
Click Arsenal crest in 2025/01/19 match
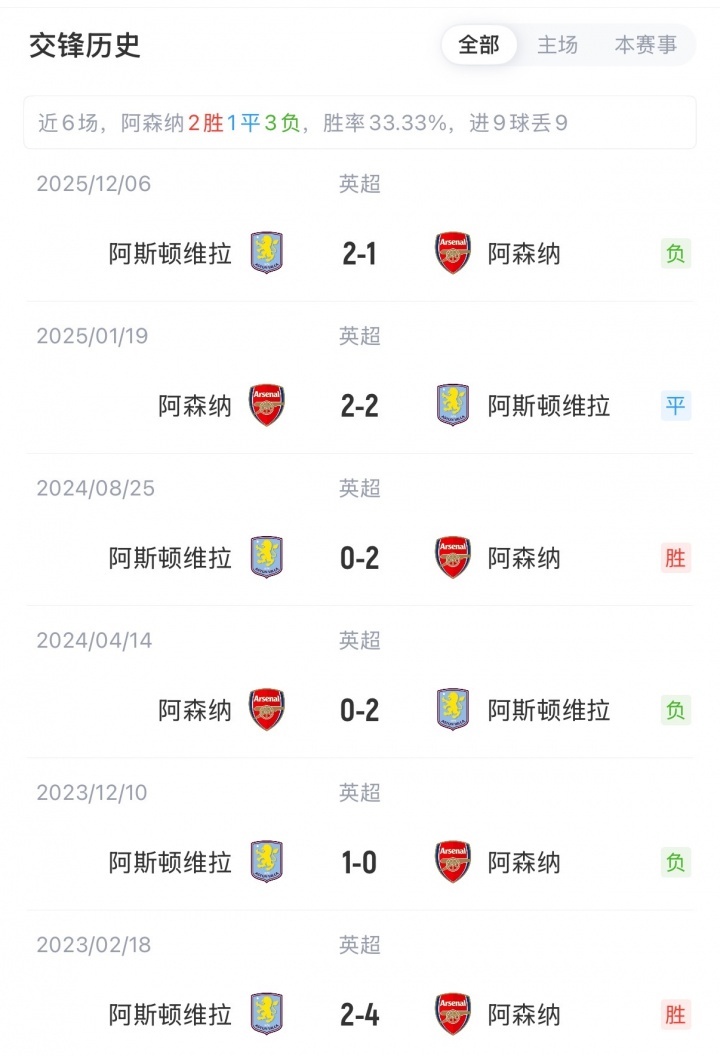coord(266,405)
